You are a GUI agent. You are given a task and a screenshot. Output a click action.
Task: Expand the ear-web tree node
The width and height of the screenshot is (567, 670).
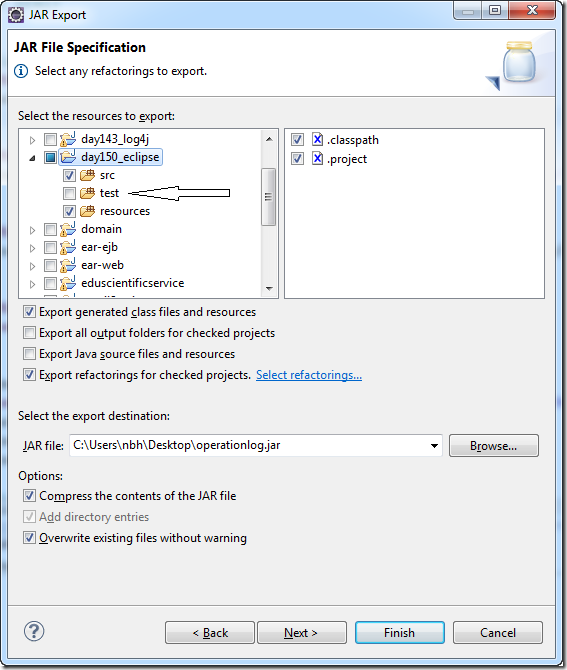32,266
